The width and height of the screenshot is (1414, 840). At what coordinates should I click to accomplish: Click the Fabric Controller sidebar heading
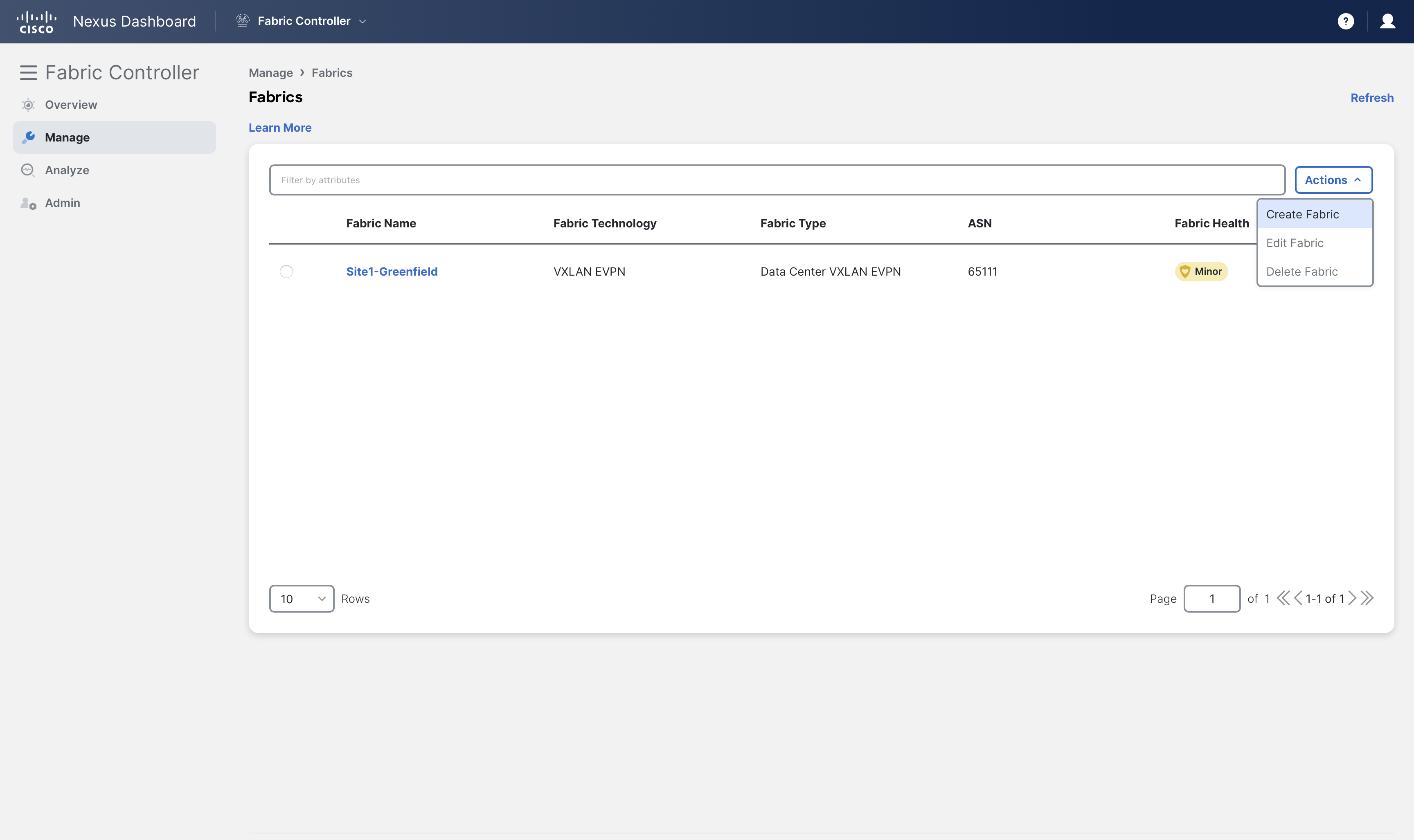click(122, 72)
